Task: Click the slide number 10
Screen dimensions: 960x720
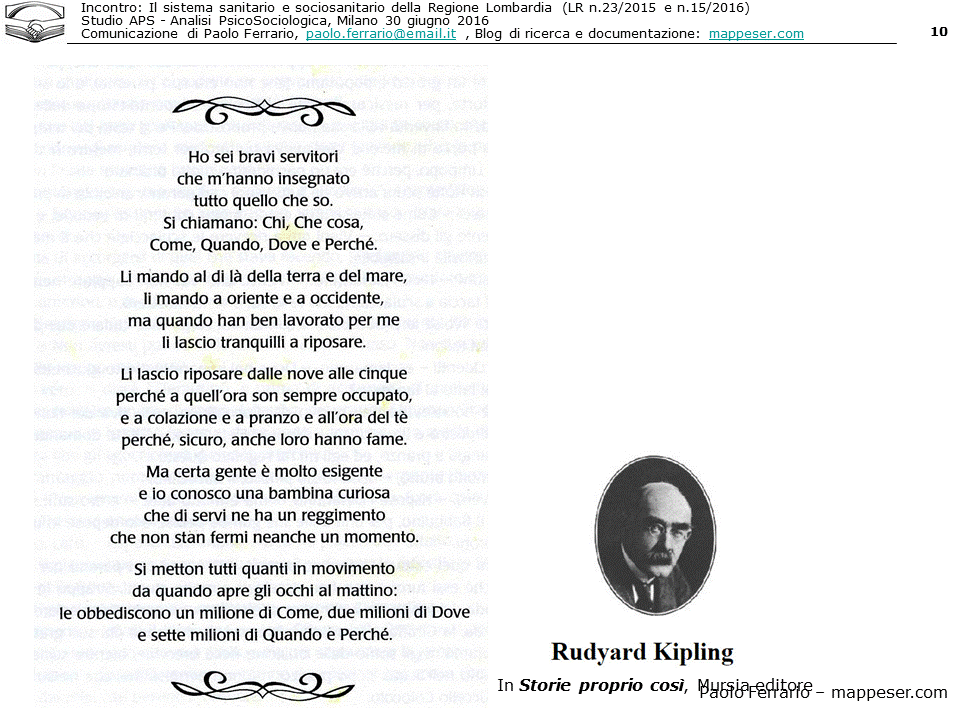Action: pos(938,31)
